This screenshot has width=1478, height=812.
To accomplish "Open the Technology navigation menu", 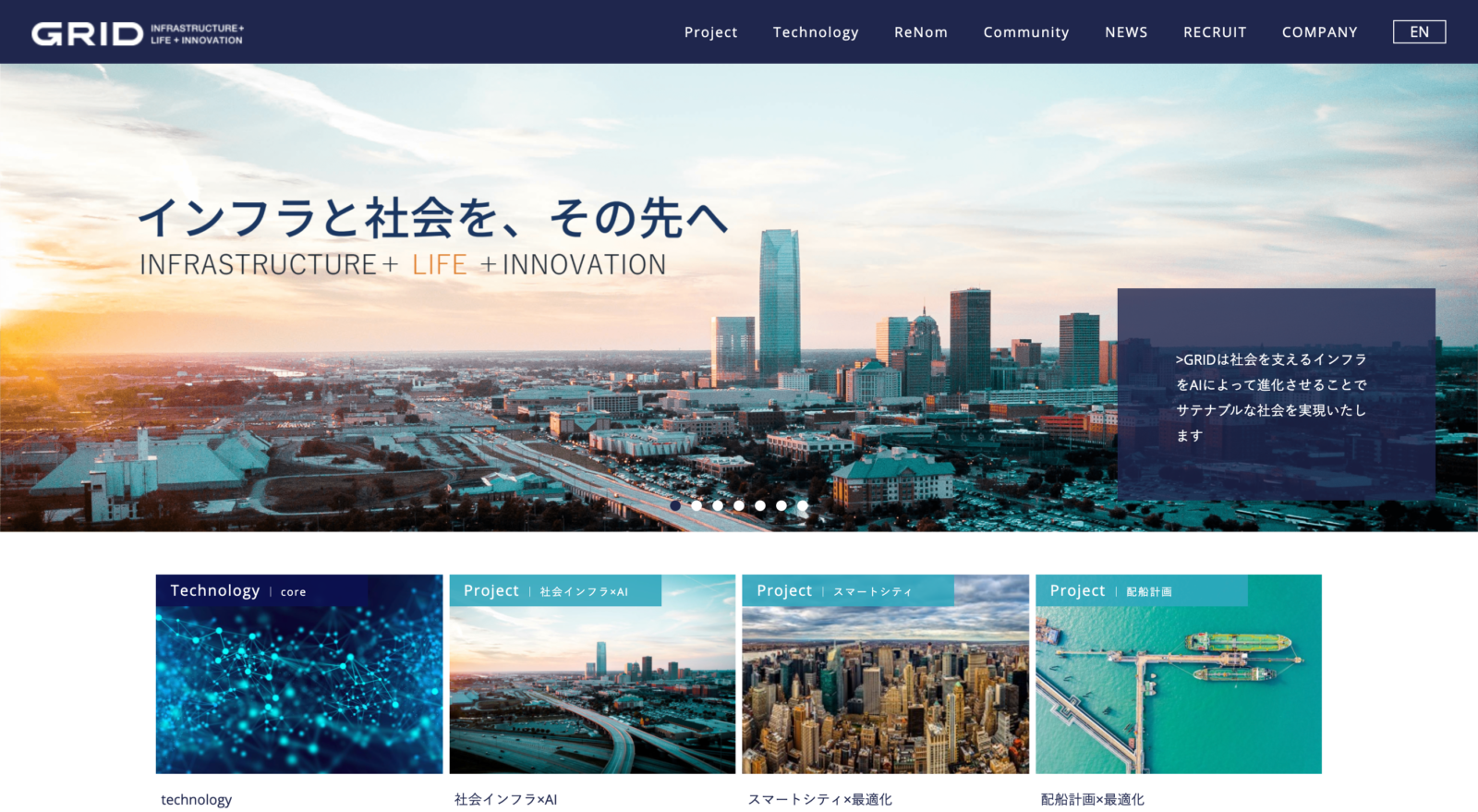I will [816, 32].
